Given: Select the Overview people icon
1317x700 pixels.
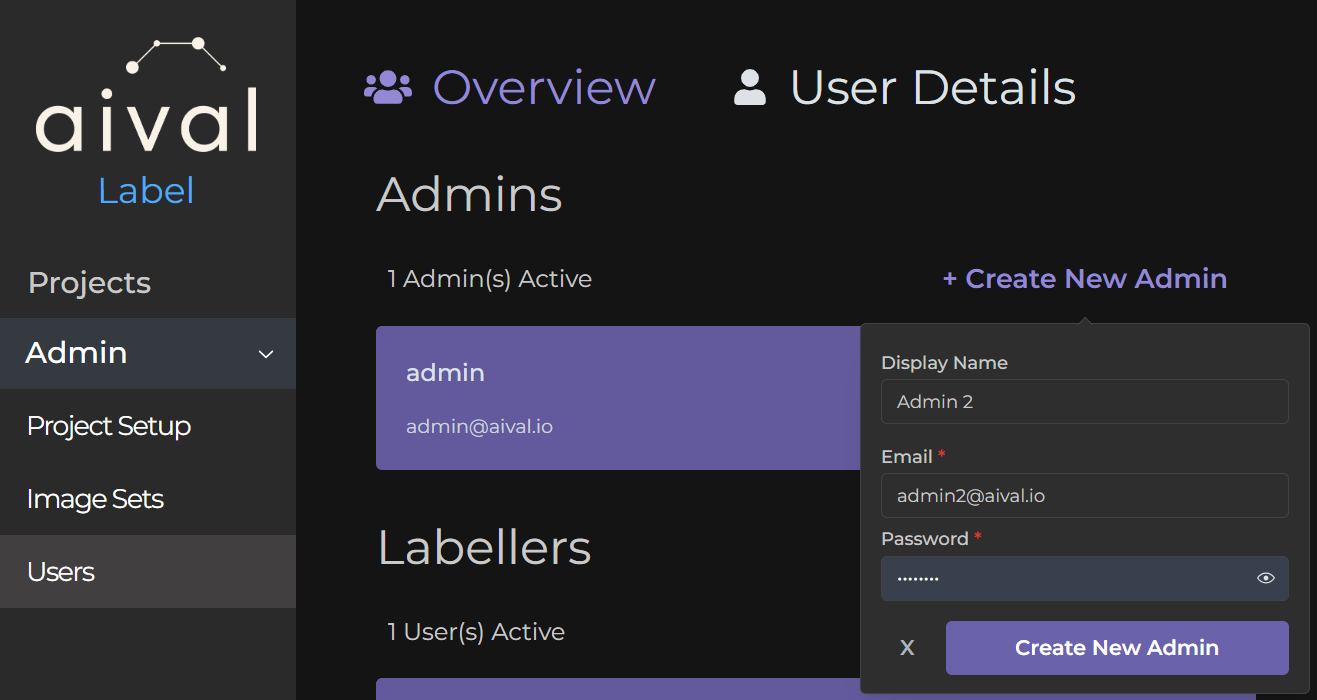Looking at the screenshot, I should pos(389,88).
